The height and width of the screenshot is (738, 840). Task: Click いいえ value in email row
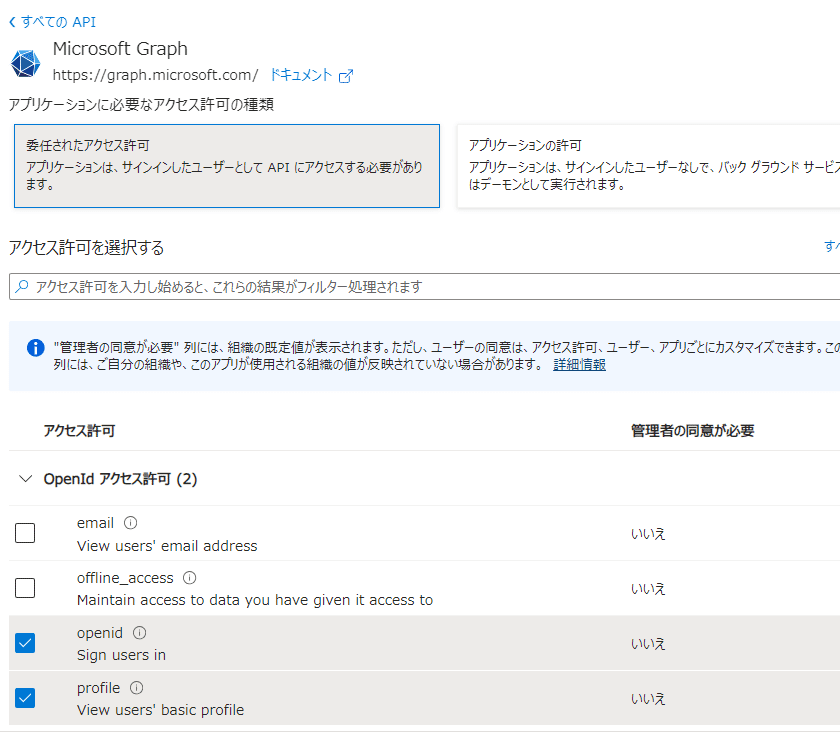(x=648, y=534)
